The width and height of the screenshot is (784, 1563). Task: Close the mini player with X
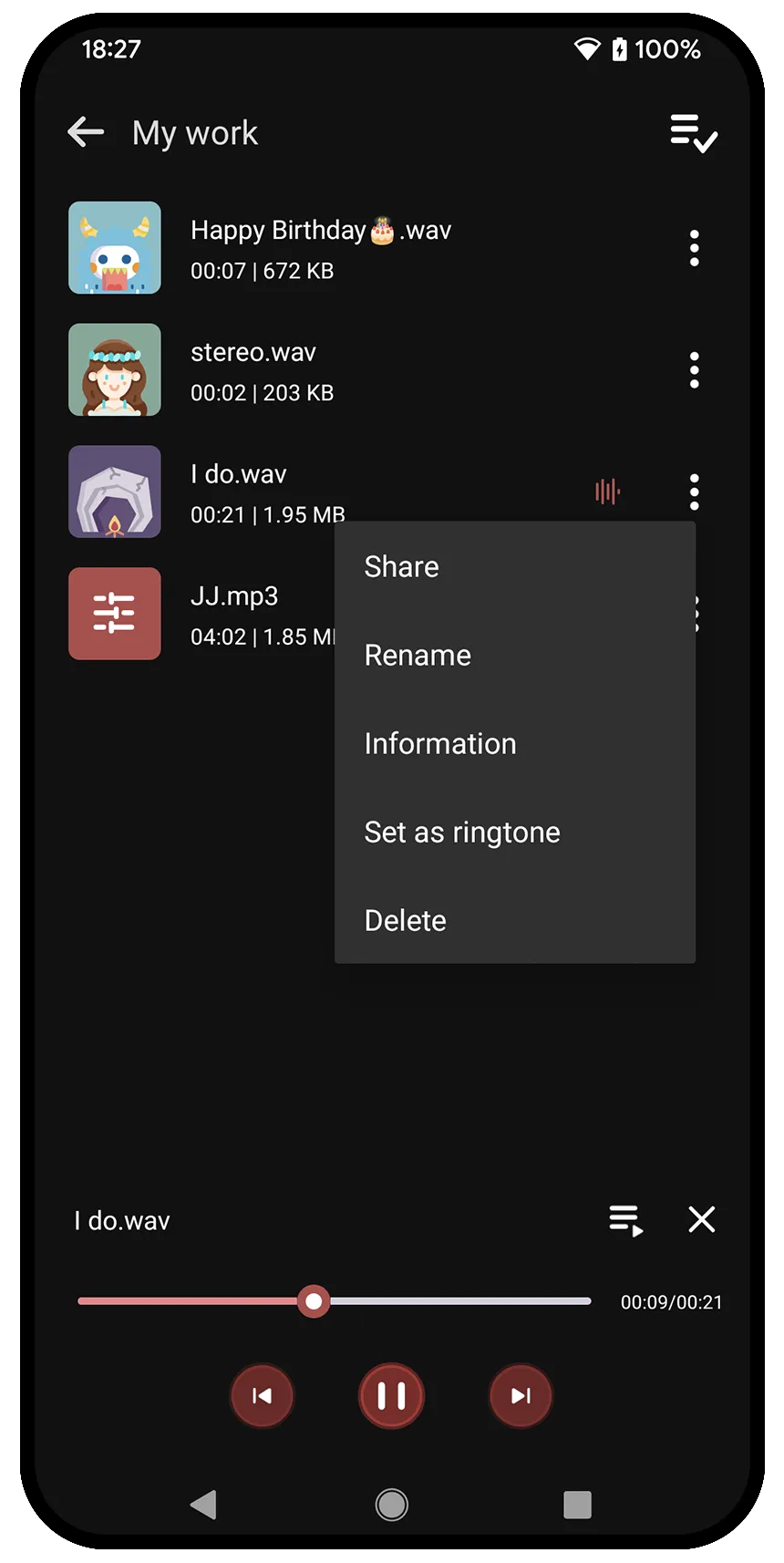702,1219
